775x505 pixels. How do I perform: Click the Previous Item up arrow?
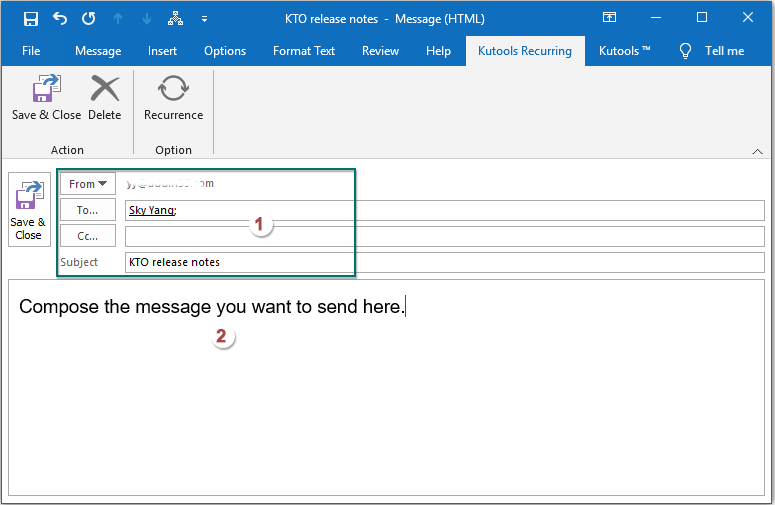118,19
